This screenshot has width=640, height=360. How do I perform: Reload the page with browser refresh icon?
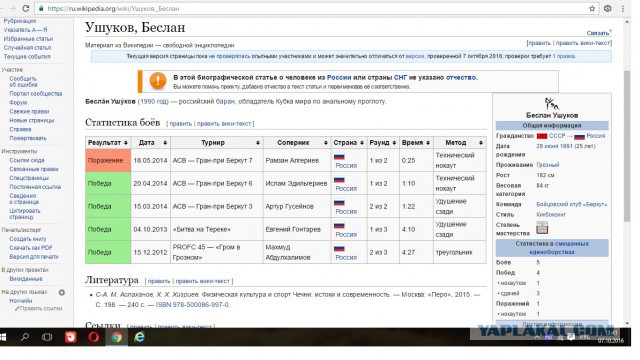pos(25,8)
